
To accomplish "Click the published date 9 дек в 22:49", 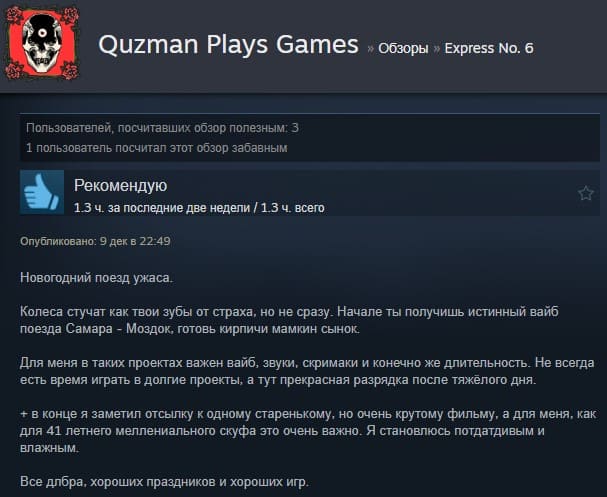I will [135, 241].
